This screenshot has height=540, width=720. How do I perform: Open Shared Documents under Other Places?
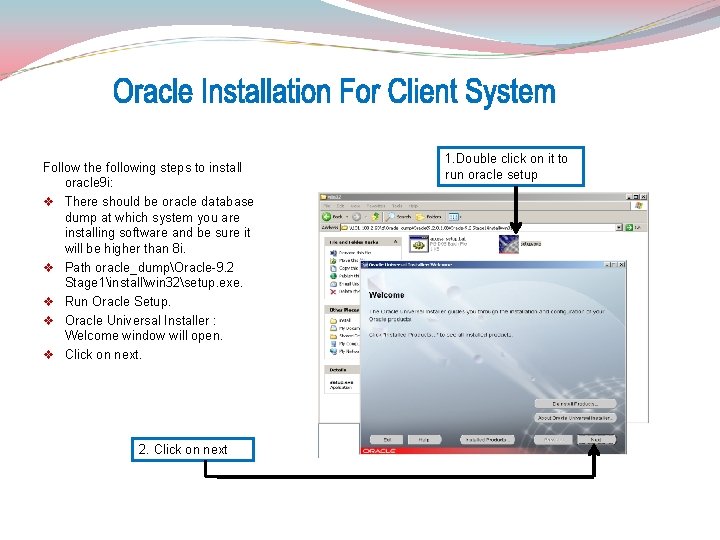click(344, 336)
